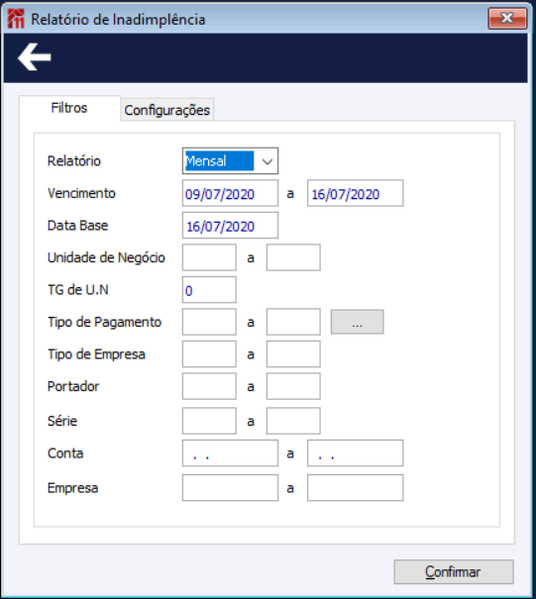The height and width of the screenshot is (599, 536).
Task: Click the TG de U.N field
Action: click(x=209, y=290)
